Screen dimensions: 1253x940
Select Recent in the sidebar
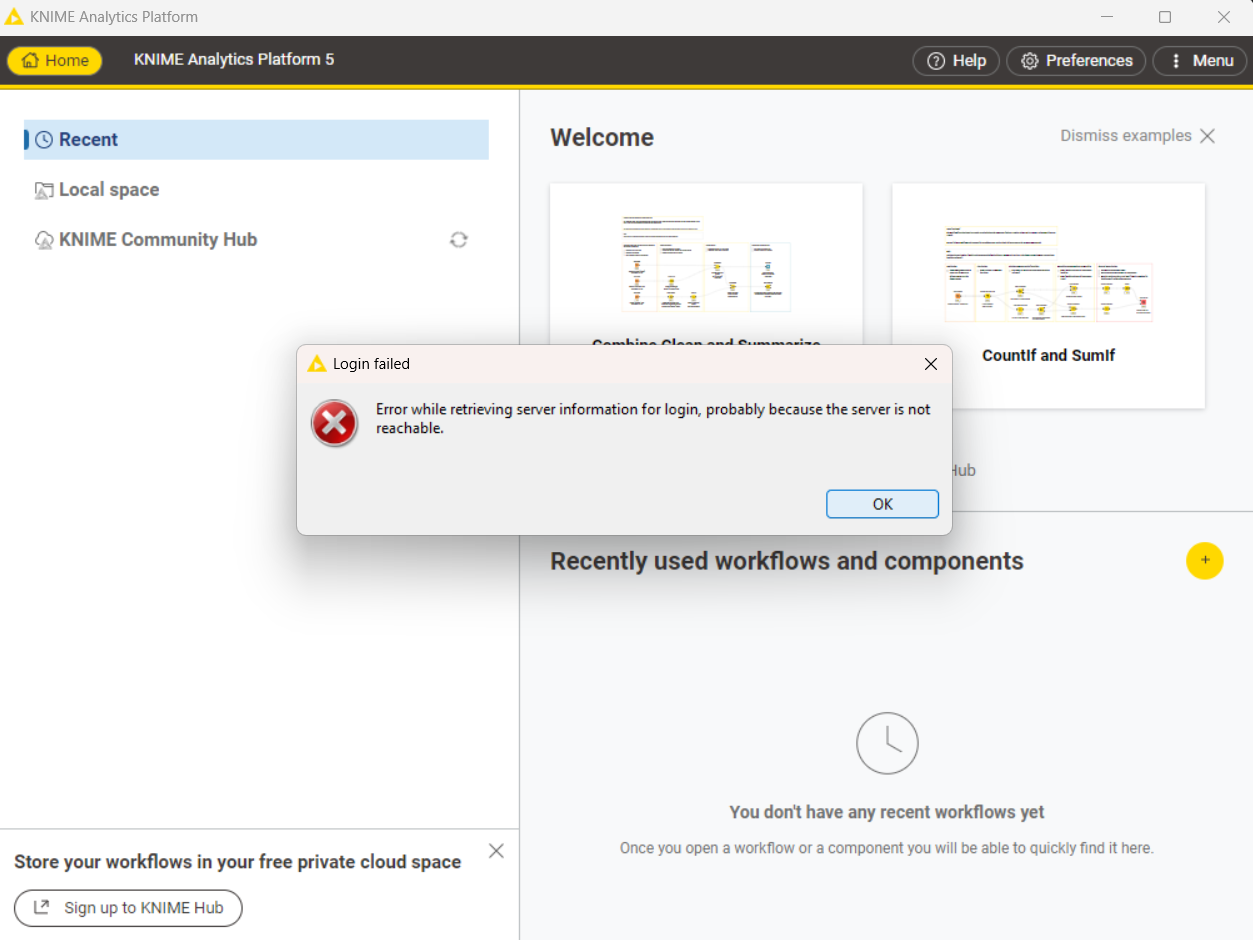pos(88,140)
